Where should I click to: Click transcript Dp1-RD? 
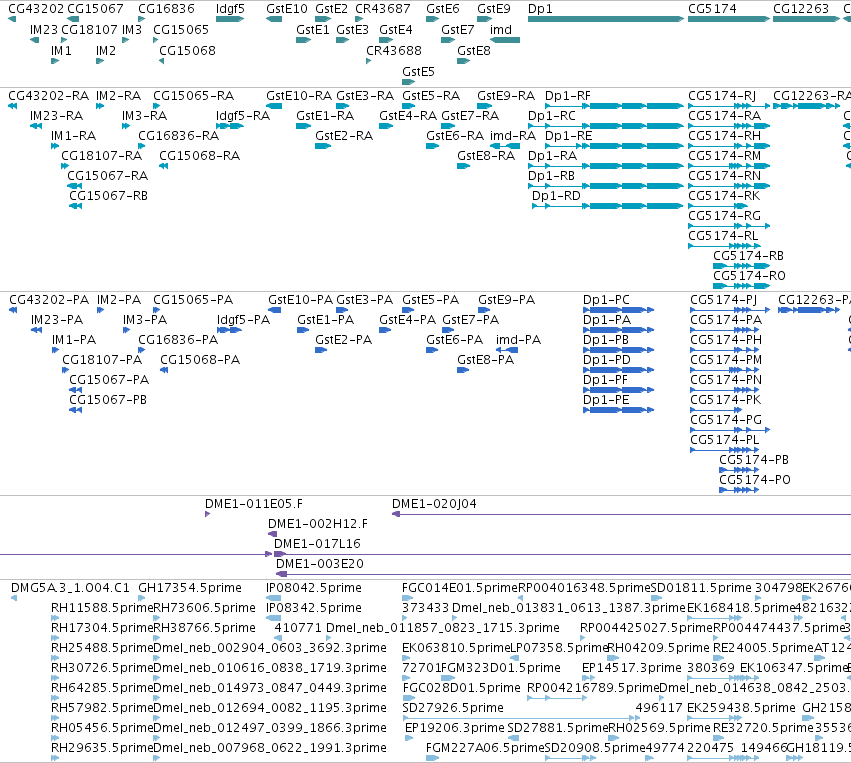607,206
